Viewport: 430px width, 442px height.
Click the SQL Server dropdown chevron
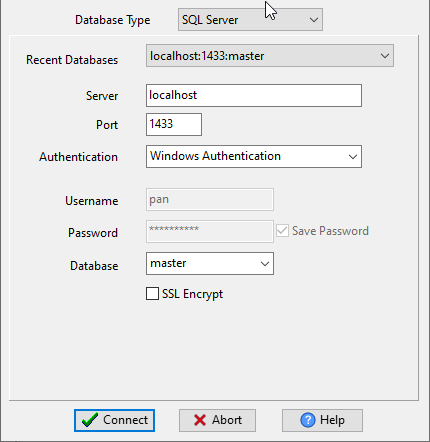point(314,20)
